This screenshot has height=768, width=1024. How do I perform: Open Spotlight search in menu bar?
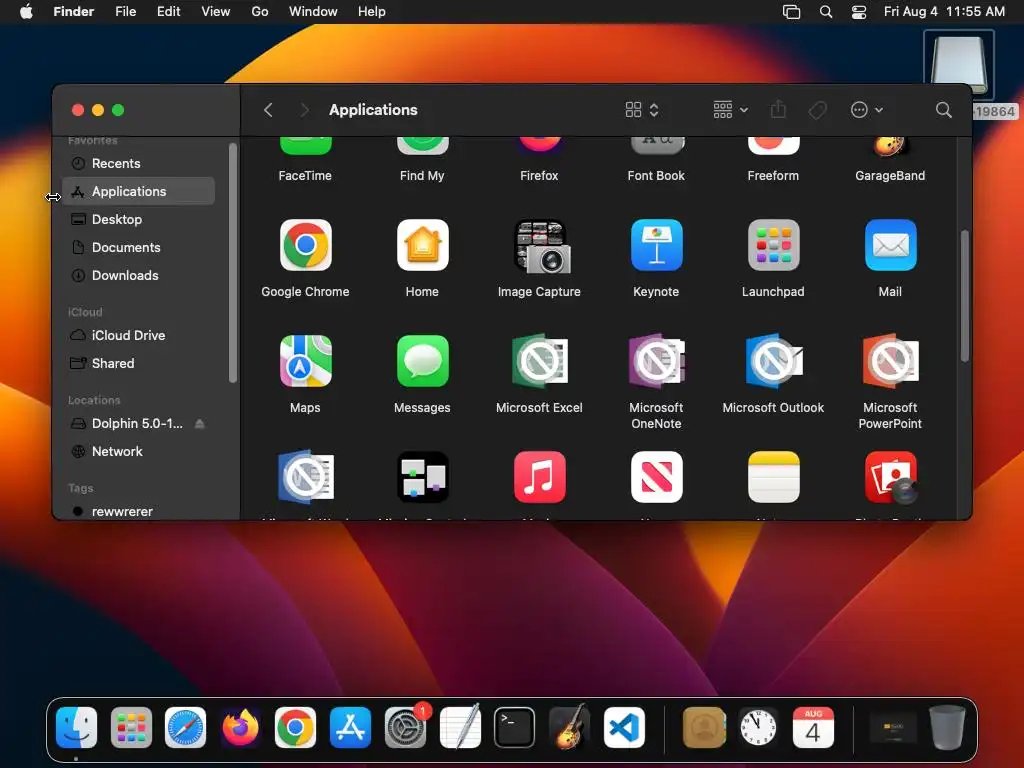click(x=825, y=12)
